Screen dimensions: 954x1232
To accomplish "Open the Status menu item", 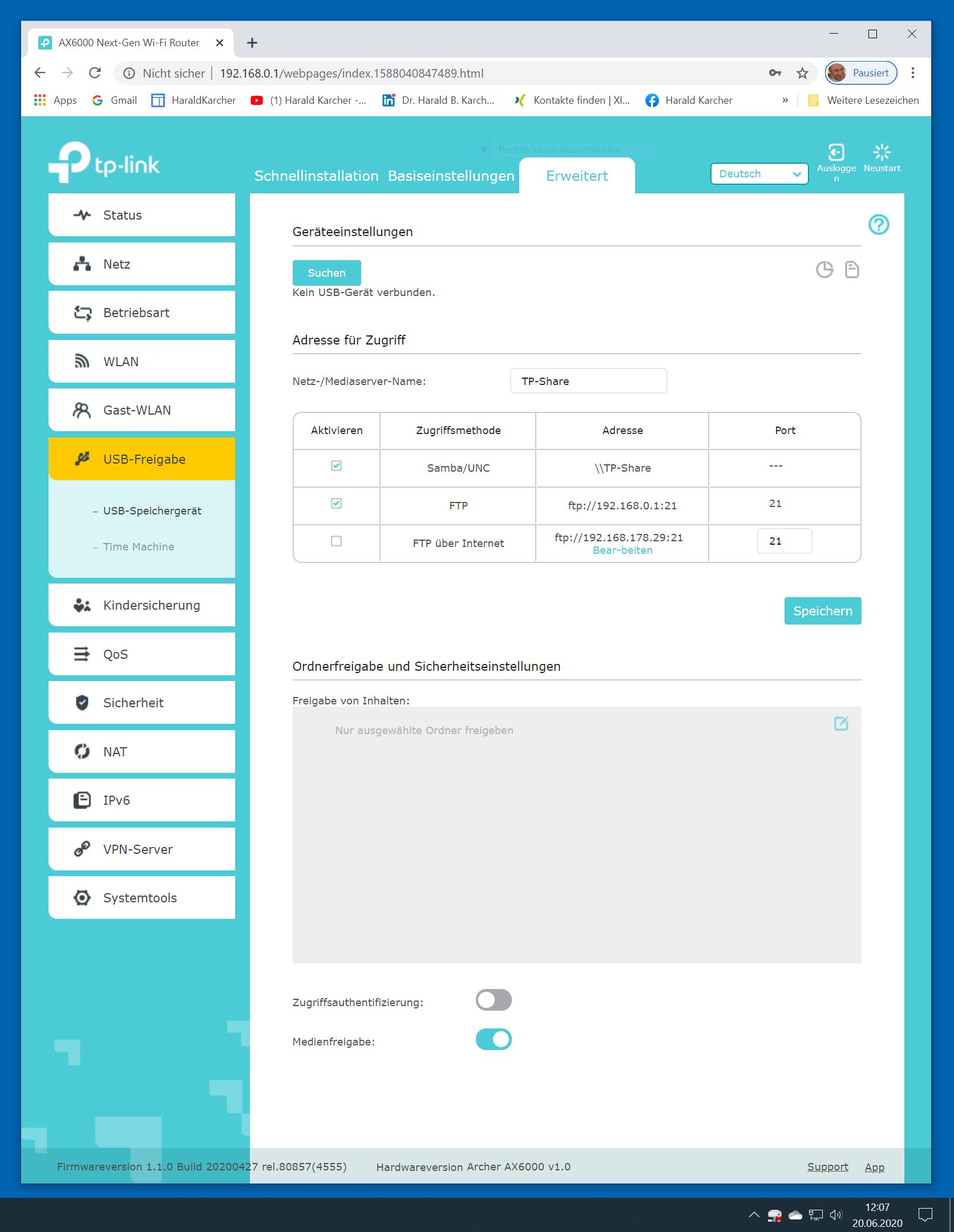I will click(142, 215).
